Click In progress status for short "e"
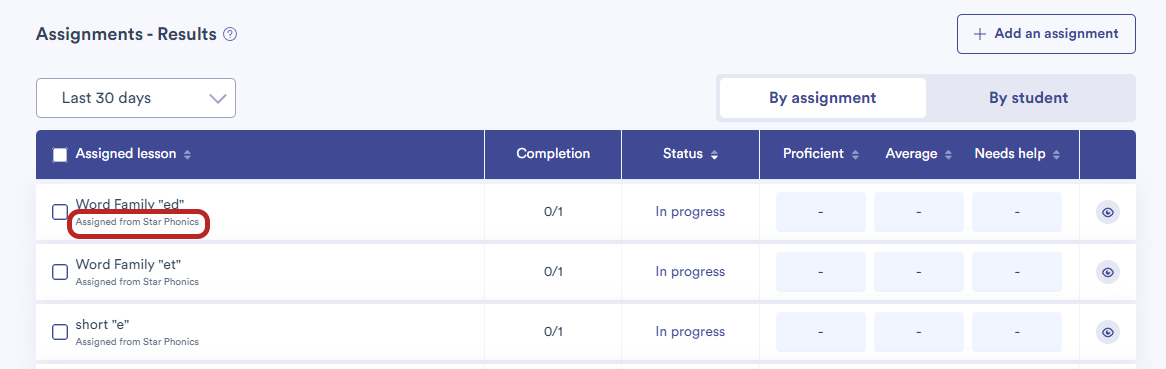 [690, 332]
